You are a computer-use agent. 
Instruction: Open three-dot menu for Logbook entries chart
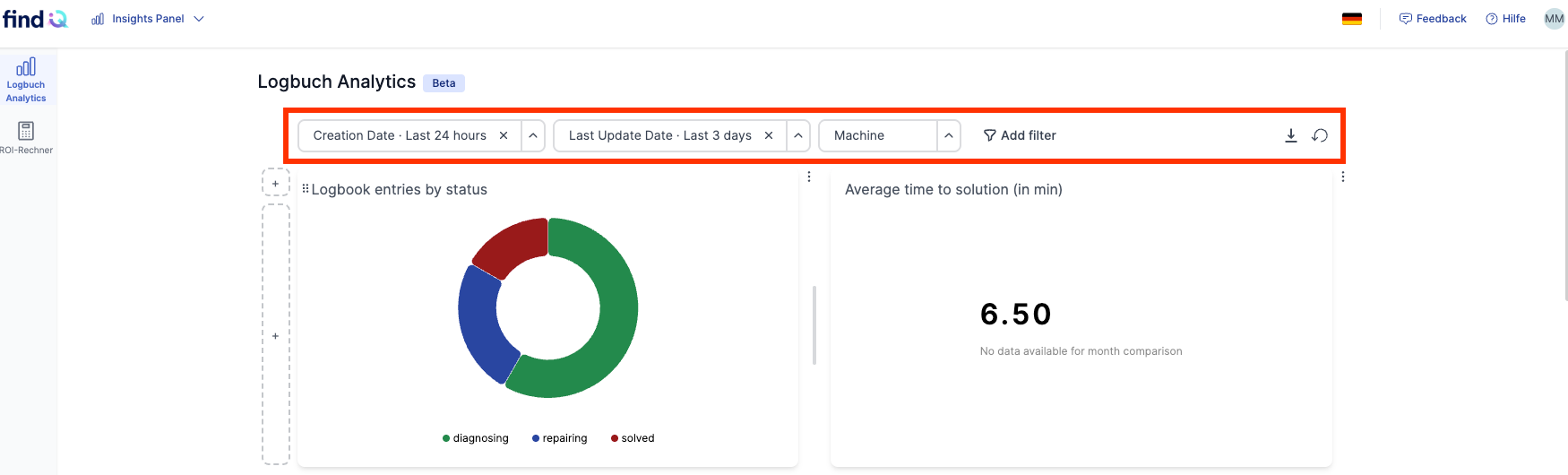(x=809, y=177)
